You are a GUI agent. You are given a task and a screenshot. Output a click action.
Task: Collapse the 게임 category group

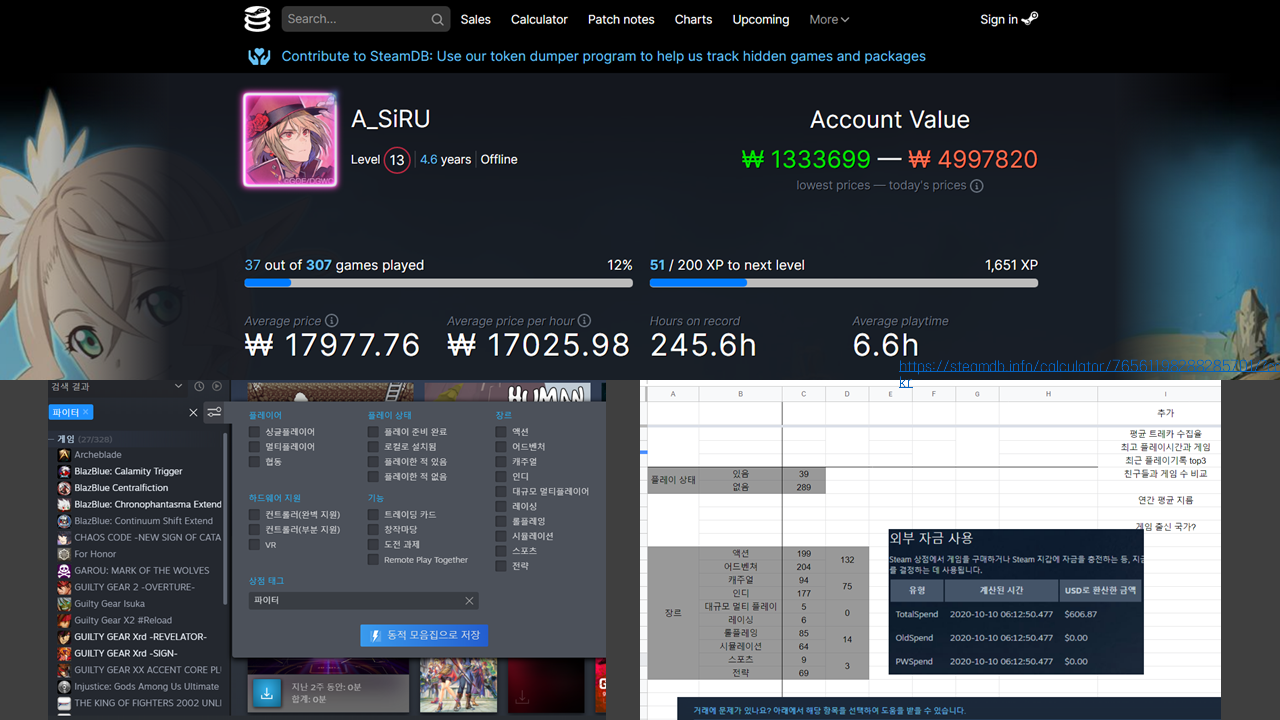(x=52, y=438)
